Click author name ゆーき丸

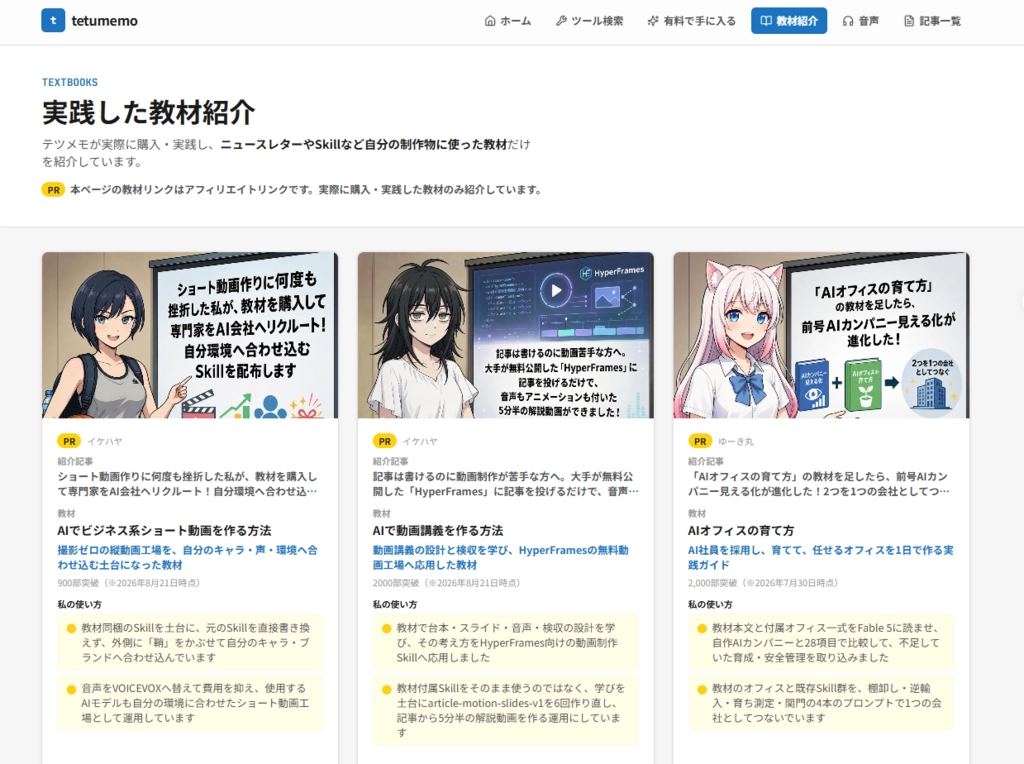[x=735, y=441]
